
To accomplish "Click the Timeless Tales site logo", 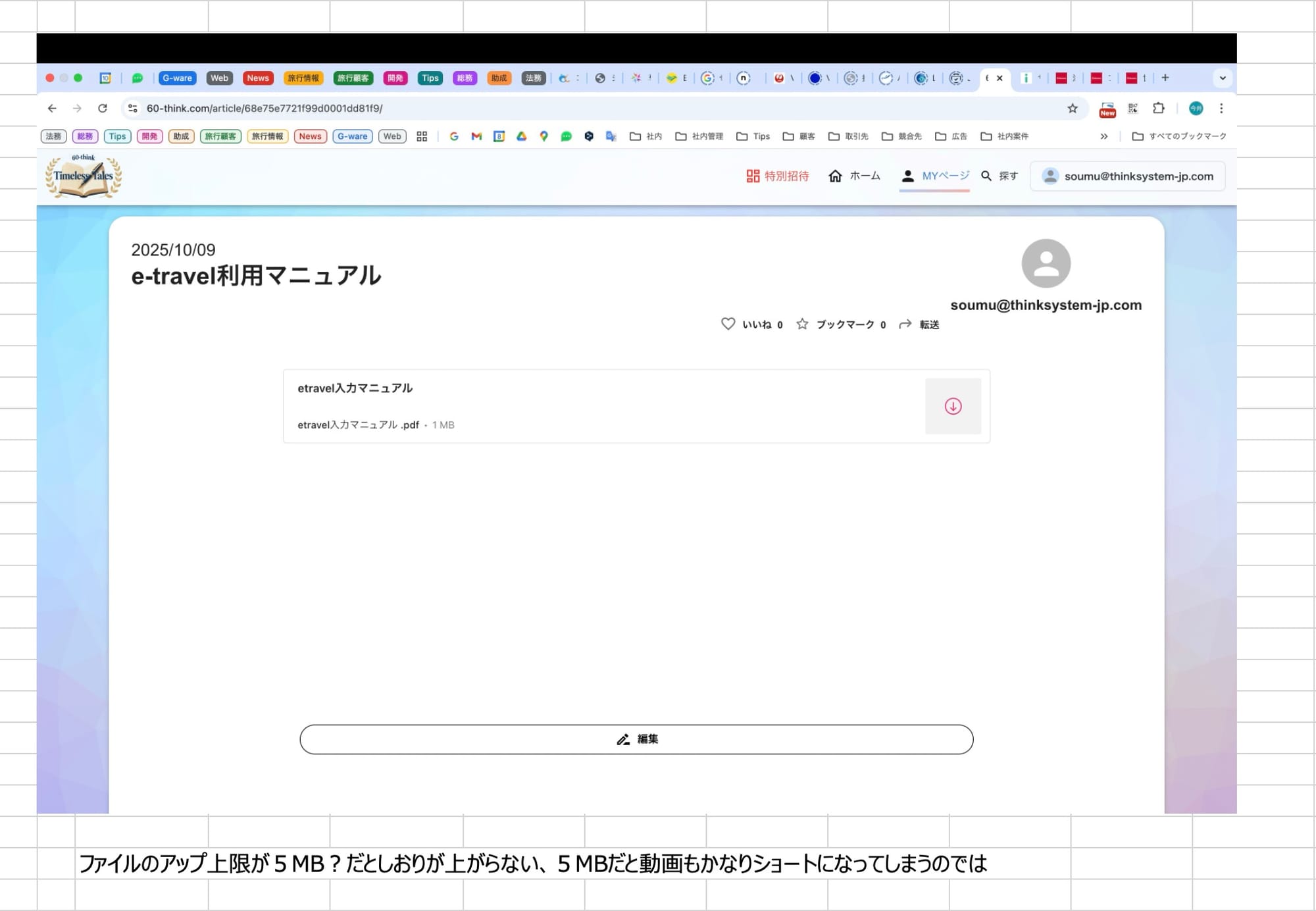I will click(84, 176).
